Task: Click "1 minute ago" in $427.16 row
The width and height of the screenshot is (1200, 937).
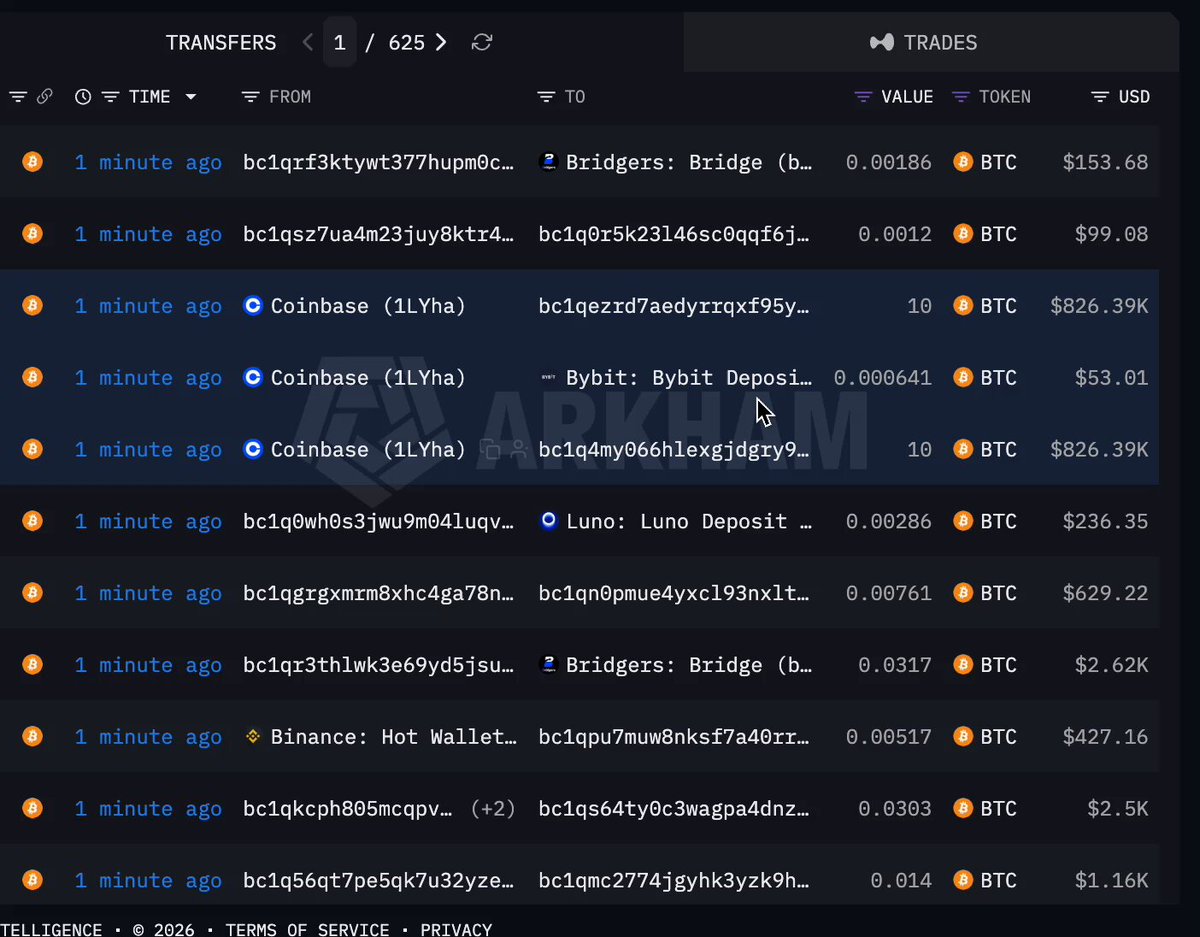Action: (x=148, y=737)
